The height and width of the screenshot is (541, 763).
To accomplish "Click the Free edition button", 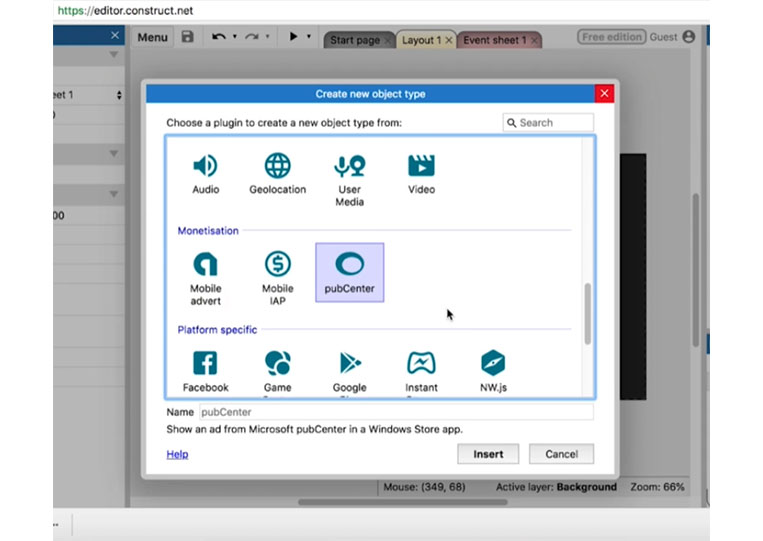I will pos(612,37).
